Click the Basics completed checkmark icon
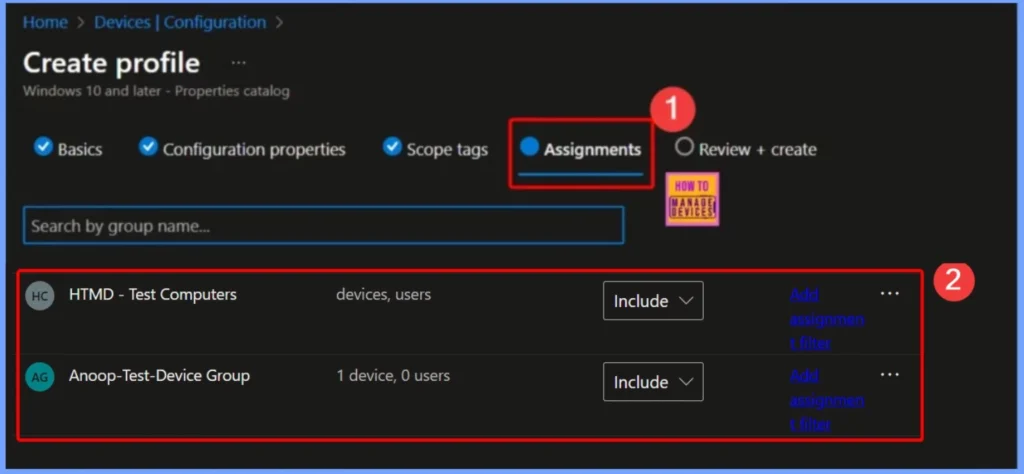Viewport: 1024px width, 474px height. 43,147
